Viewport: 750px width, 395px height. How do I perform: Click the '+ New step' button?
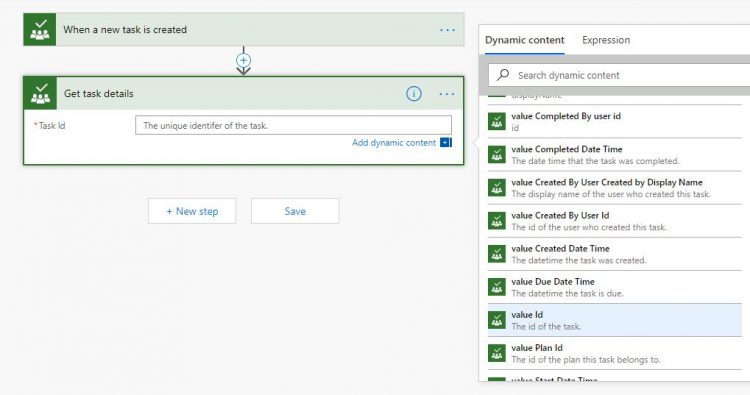[192, 211]
